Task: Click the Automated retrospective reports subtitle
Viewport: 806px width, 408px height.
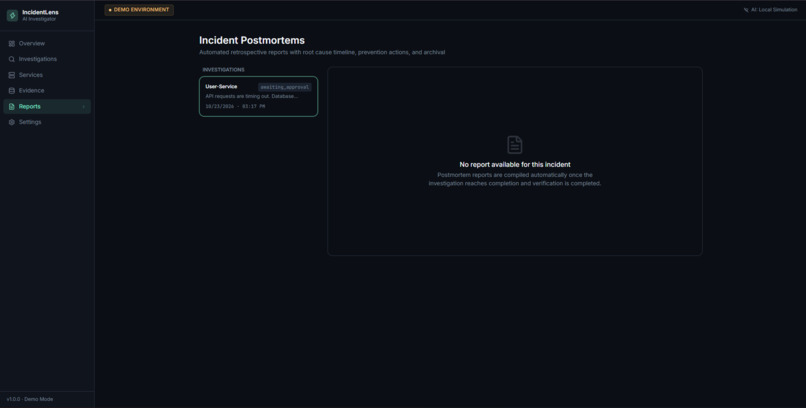Action: (322, 52)
